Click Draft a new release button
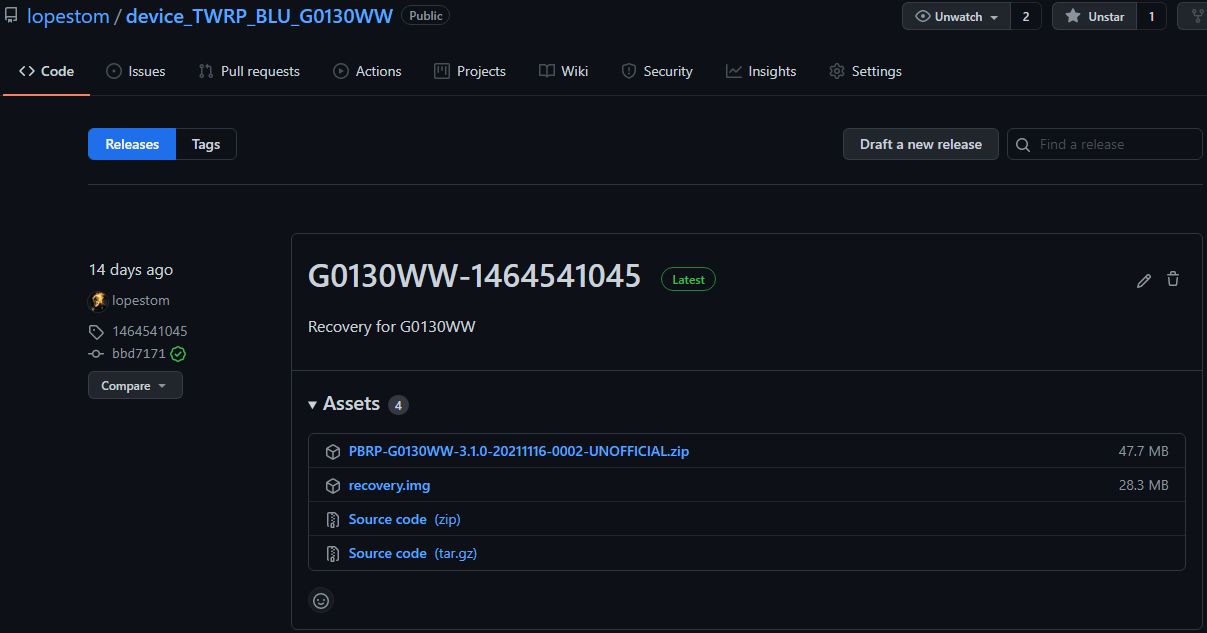The width and height of the screenshot is (1207, 633). pos(921,144)
